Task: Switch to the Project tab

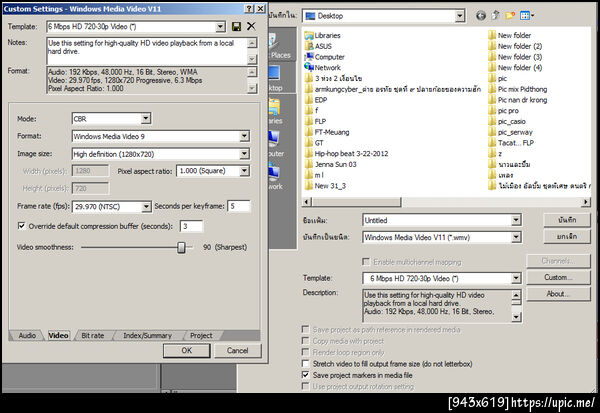Action: point(201,335)
